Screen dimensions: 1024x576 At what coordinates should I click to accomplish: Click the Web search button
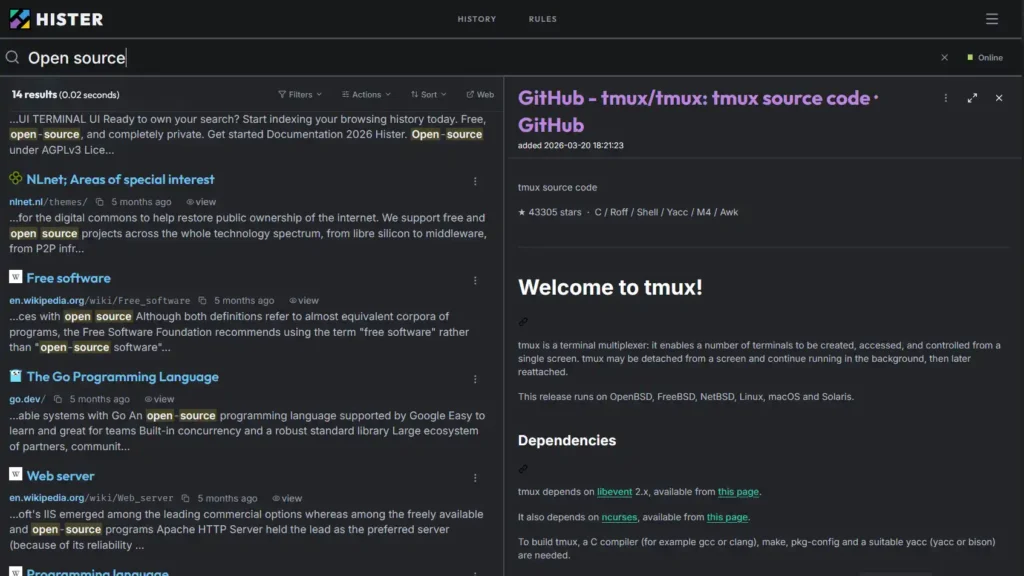click(x=480, y=95)
